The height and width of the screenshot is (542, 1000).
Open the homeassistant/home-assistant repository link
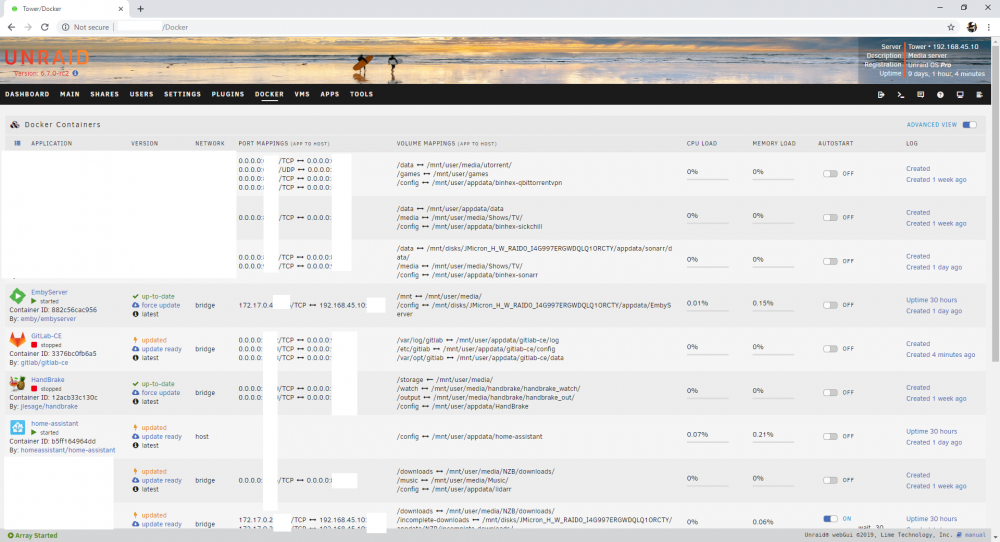click(68, 450)
